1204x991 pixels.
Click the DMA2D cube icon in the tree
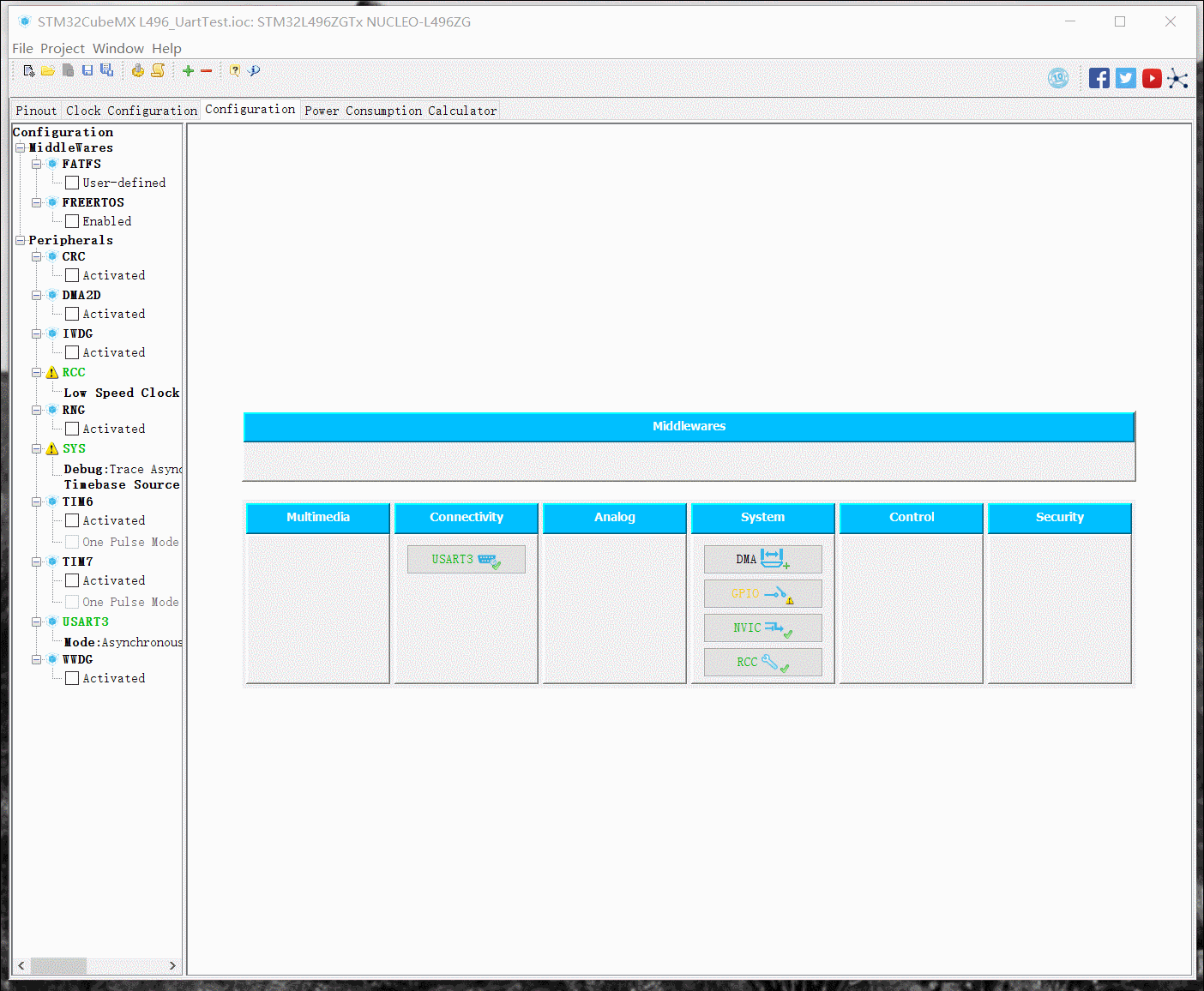[x=52, y=295]
